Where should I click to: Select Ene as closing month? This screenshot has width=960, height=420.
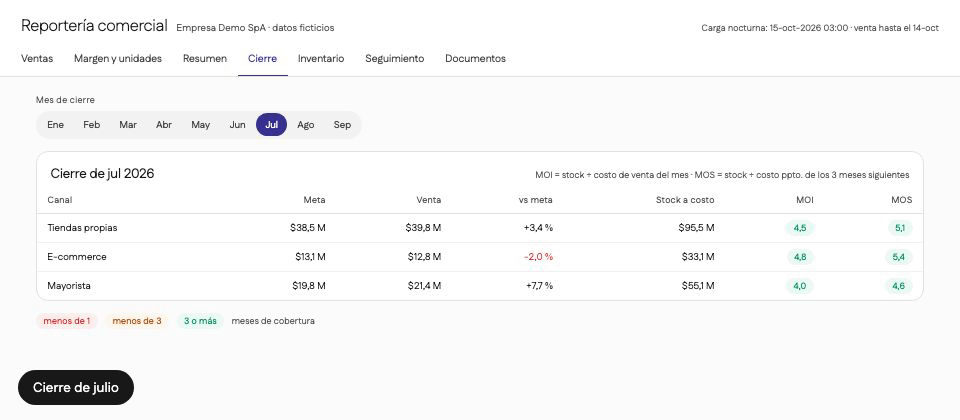pos(55,125)
